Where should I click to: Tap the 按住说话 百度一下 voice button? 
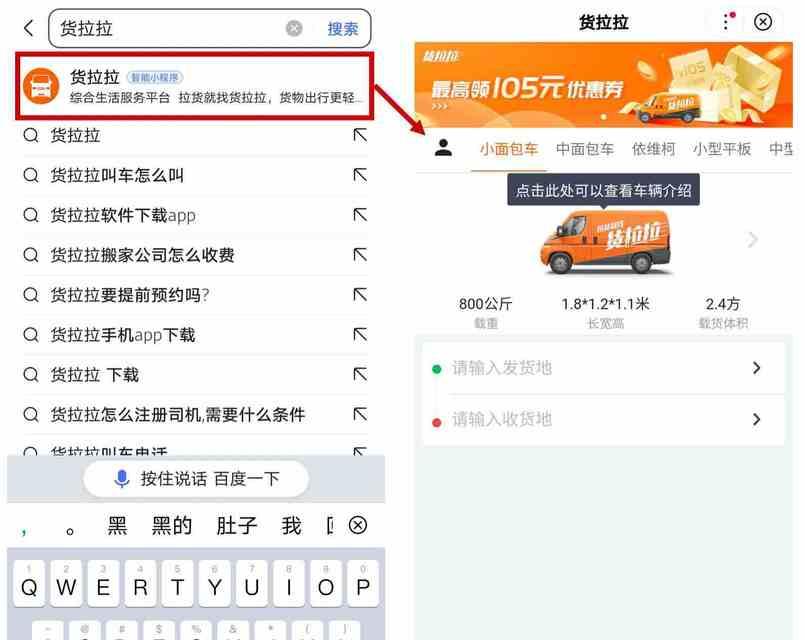click(196, 479)
